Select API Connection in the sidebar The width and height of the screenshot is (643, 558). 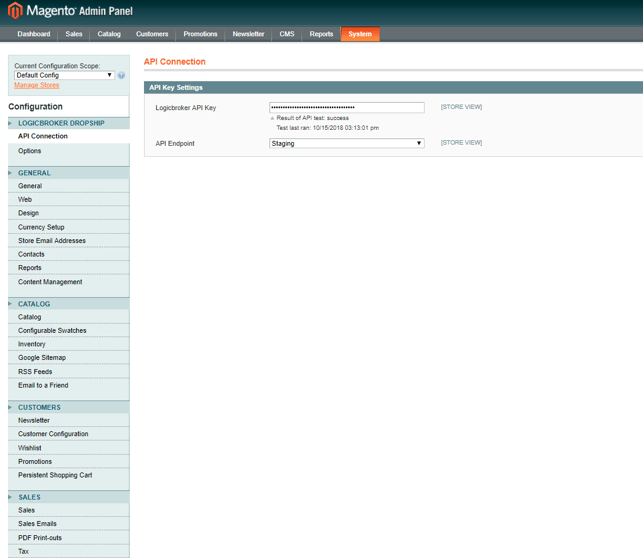pos(43,136)
